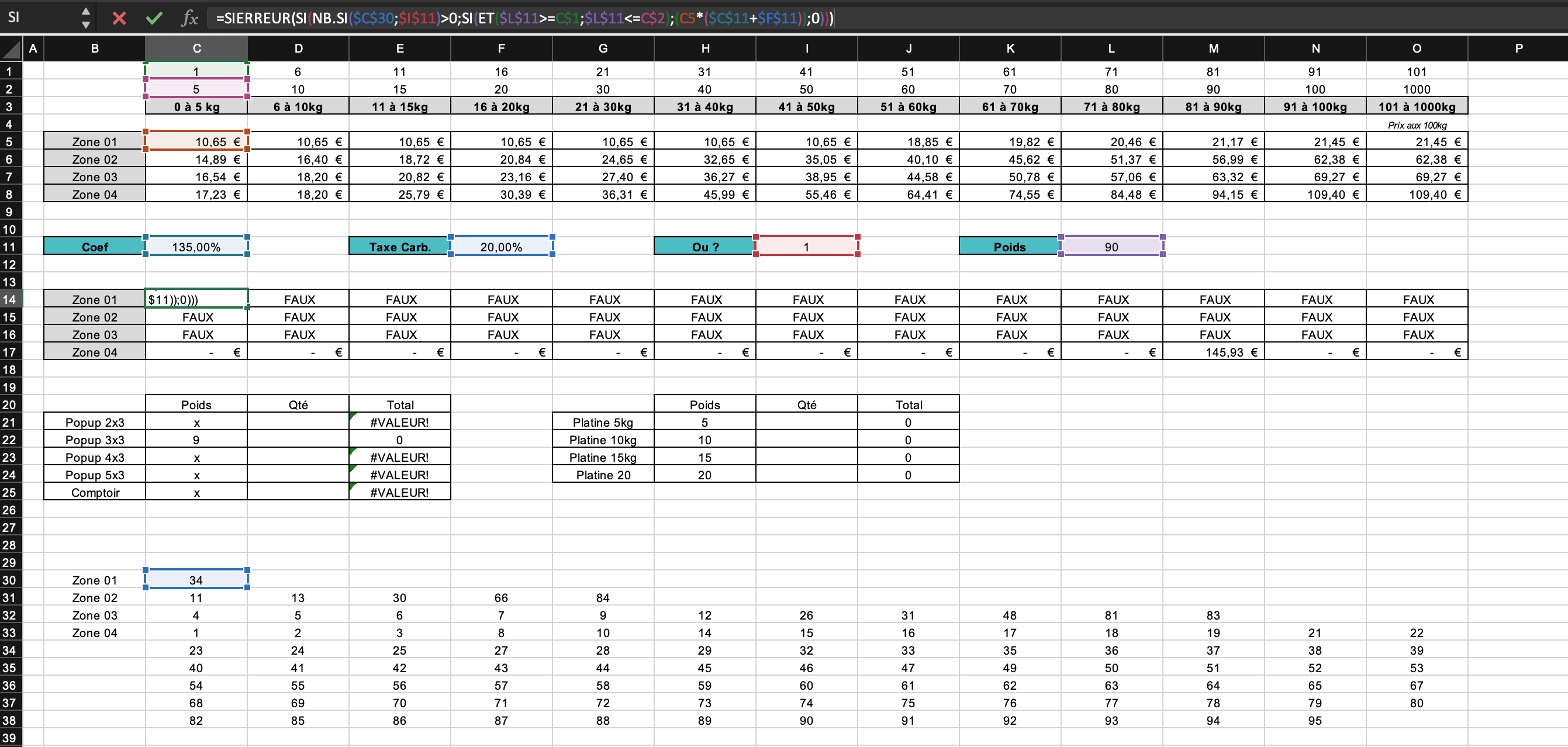Click the Ou ? value cell
The height and width of the screenshot is (747, 1568).
[806, 247]
